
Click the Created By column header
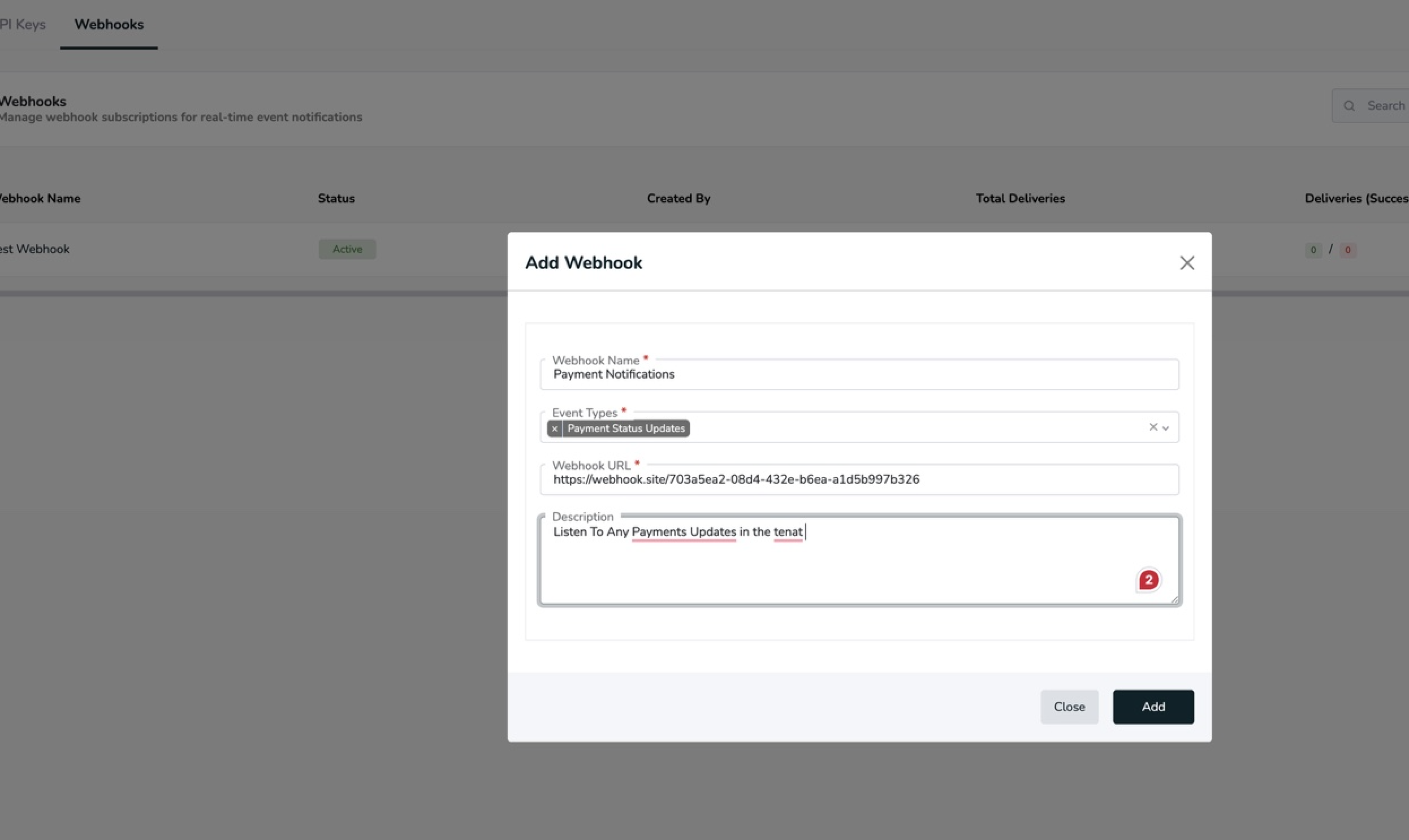tap(678, 198)
